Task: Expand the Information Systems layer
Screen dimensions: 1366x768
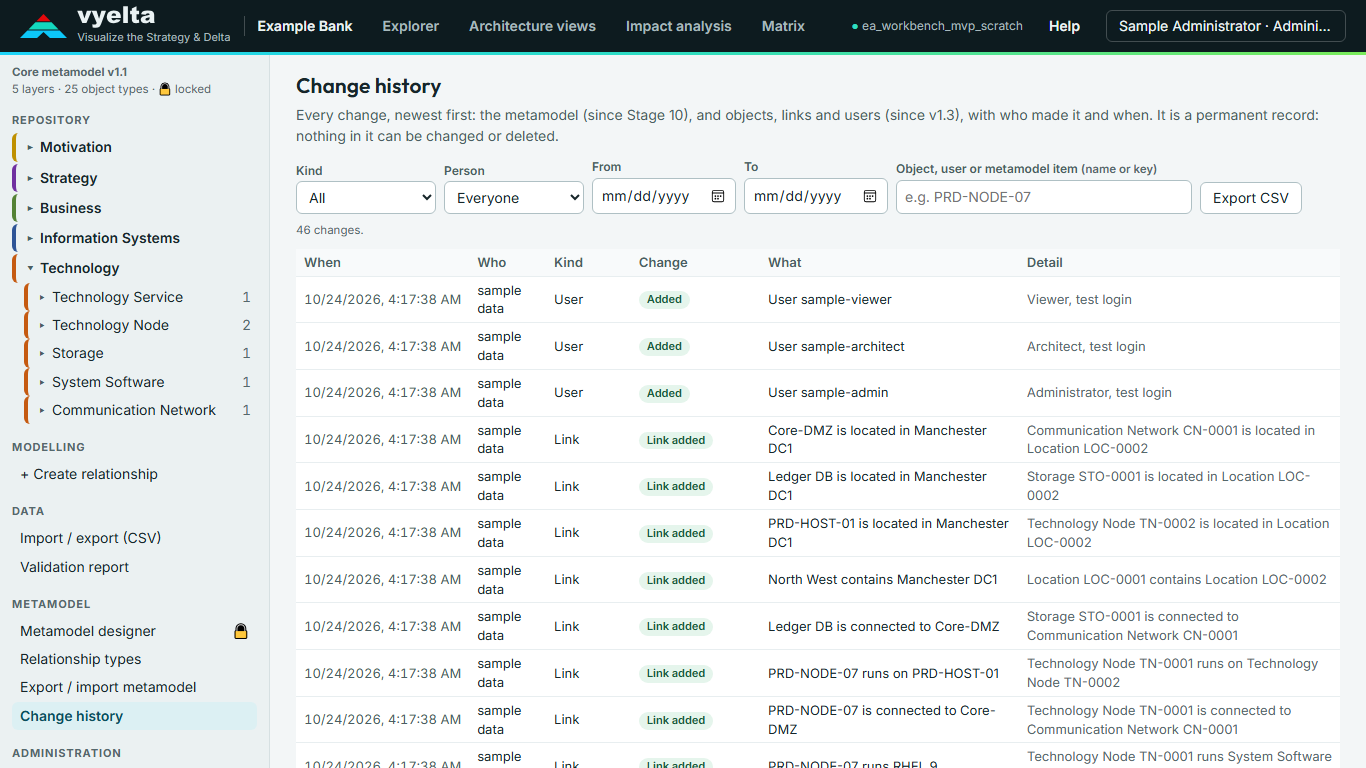Action: tap(30, 238)
